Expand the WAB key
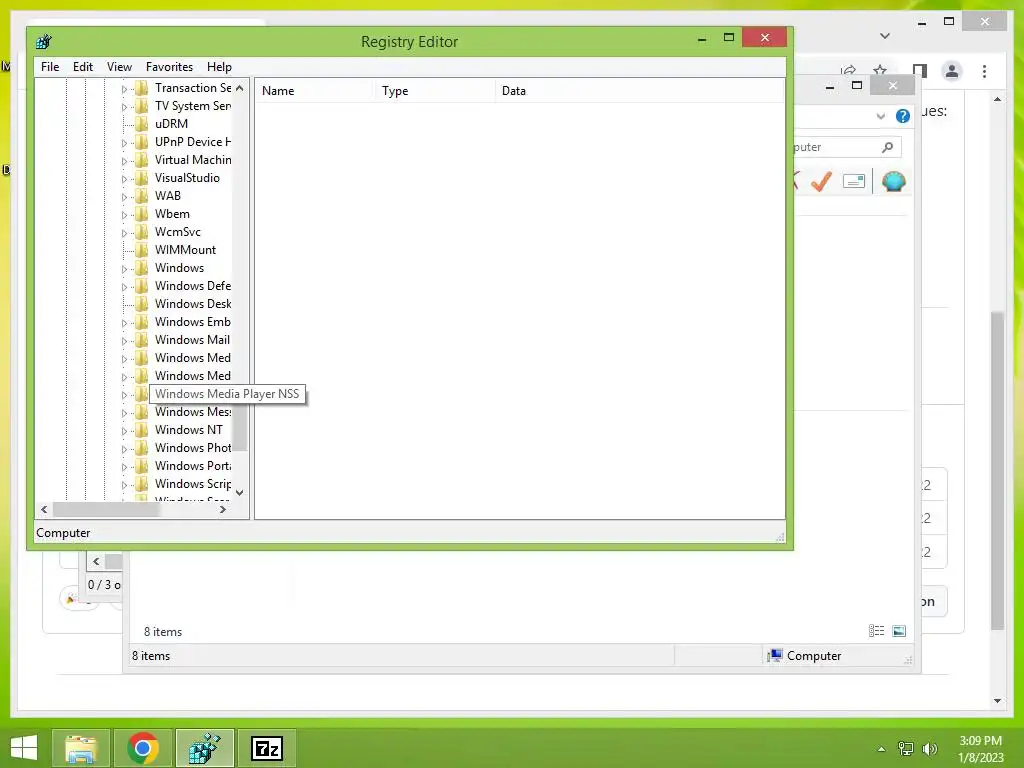Image resolution: width=1024 pixels, height=768 pixels. point(124,197)
